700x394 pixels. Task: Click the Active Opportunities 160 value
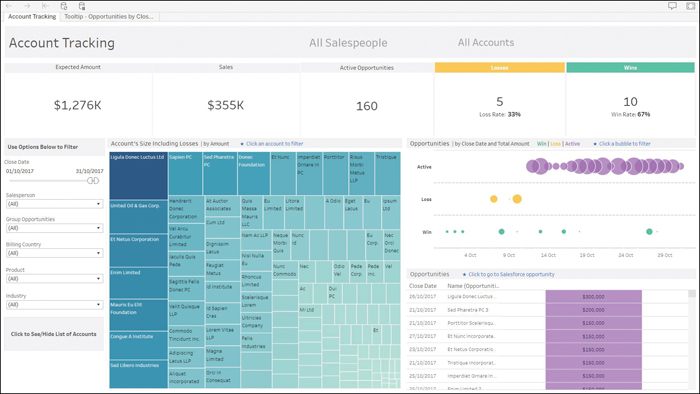coord(367,106)
